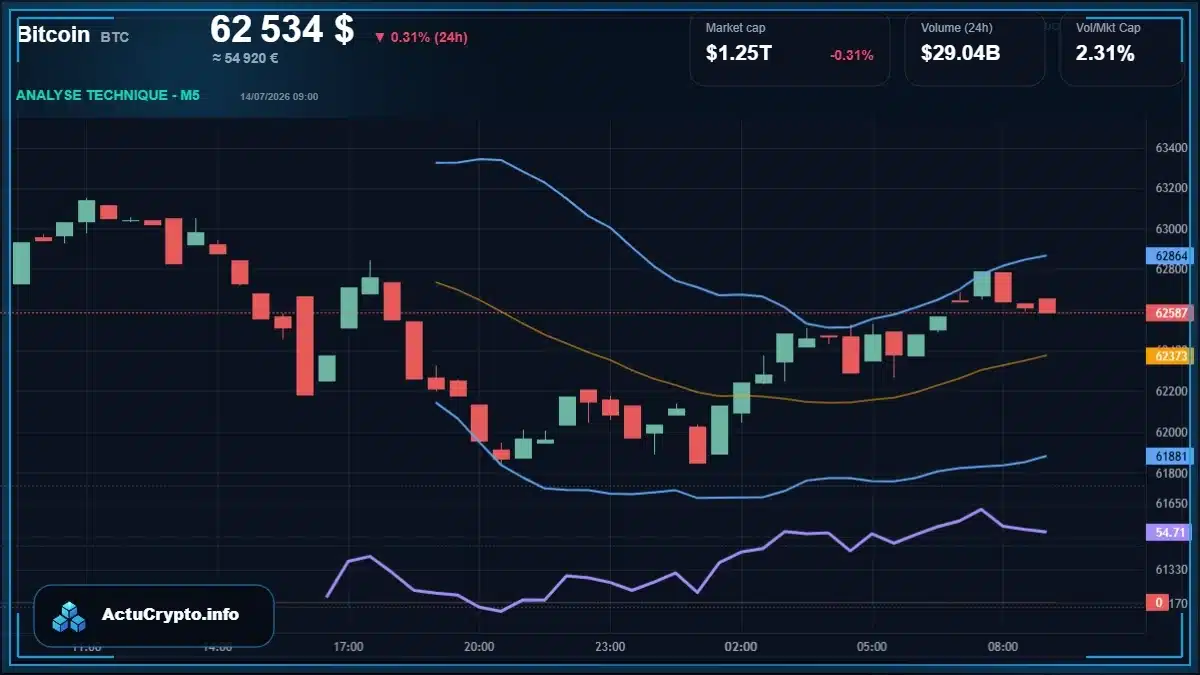1200x675 pixels.
Task: Click the 63000 price axis label
Action: (1171, 228)
